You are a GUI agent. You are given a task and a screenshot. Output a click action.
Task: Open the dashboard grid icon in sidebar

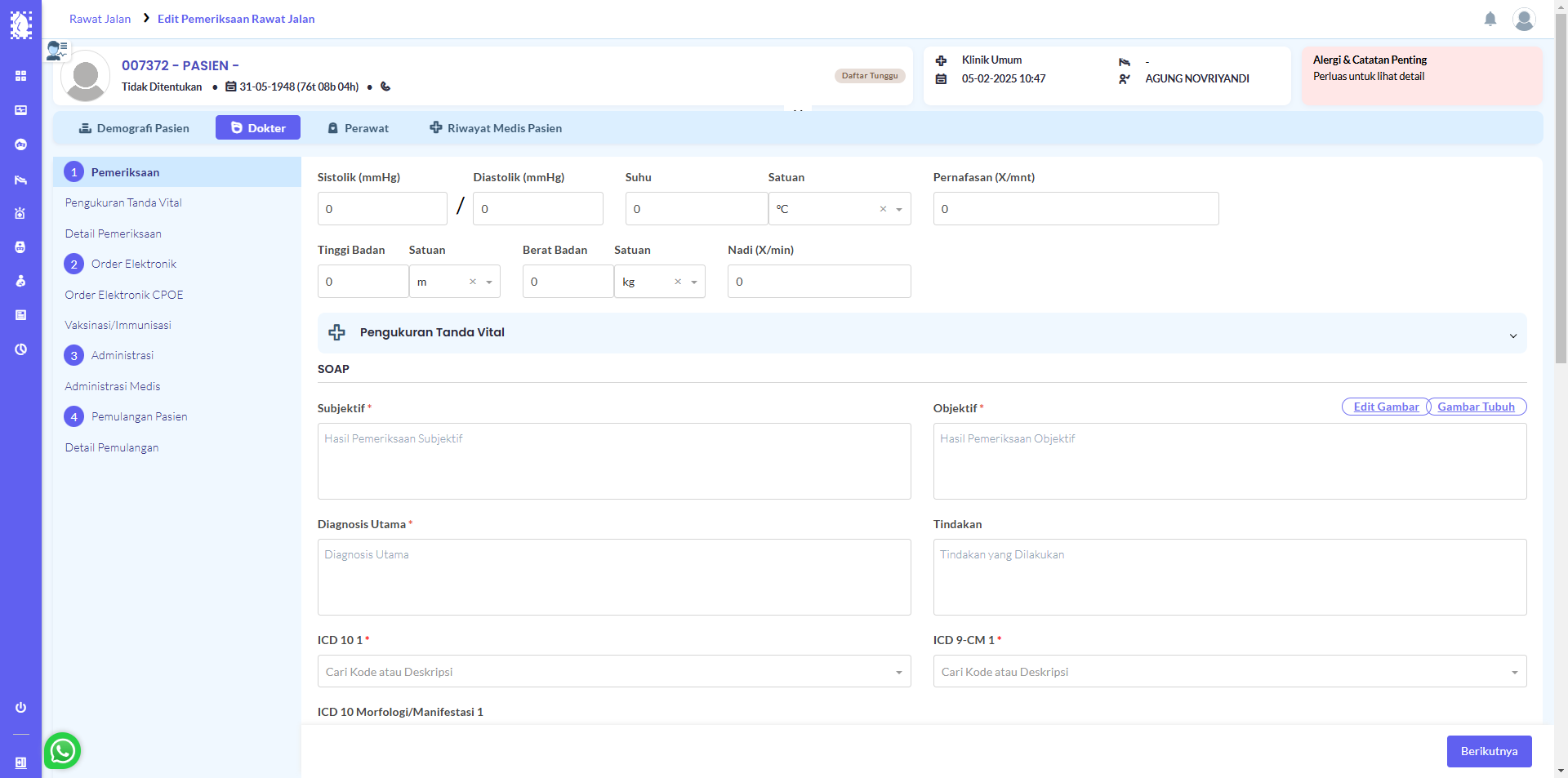20,76
